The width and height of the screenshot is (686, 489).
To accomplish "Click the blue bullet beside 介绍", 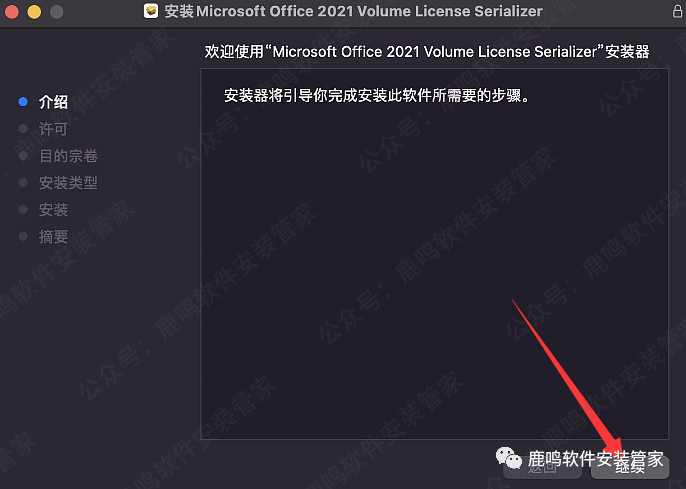I will point(23,102).
